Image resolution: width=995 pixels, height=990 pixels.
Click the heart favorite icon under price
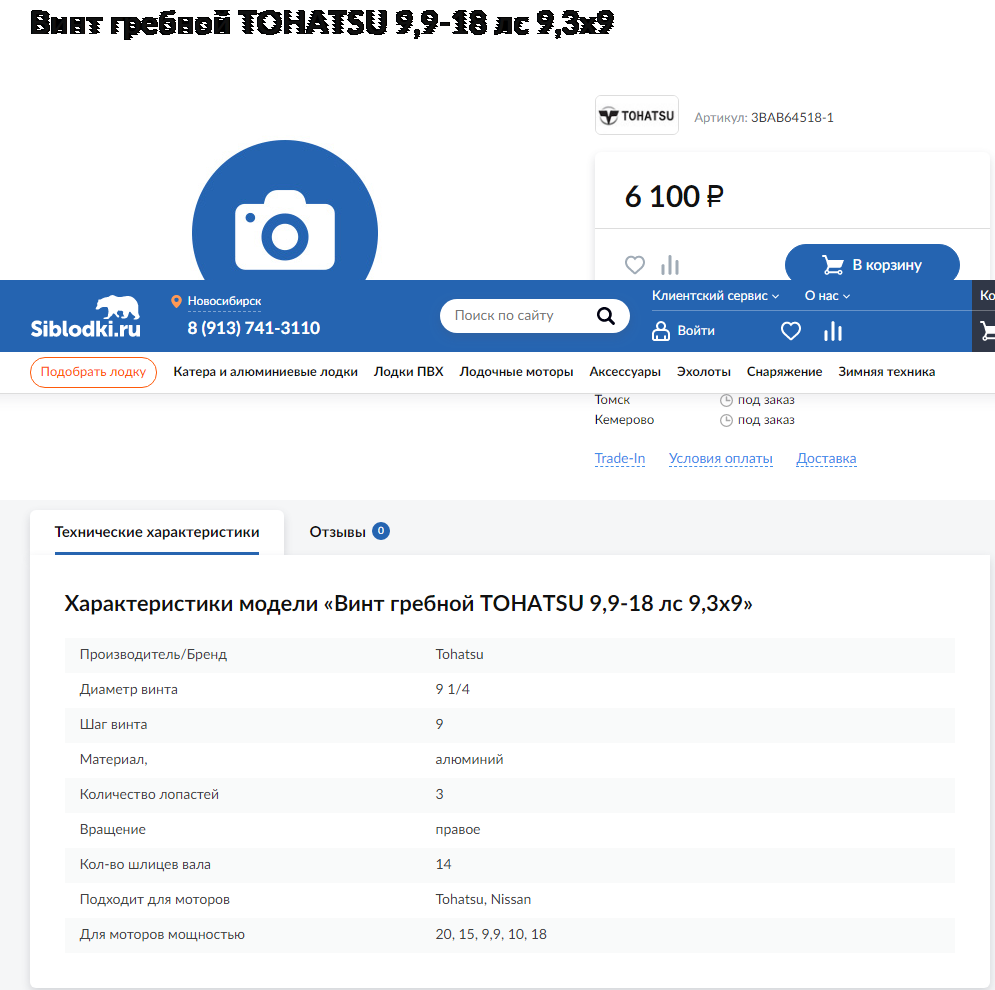click(x=635, y=265)
